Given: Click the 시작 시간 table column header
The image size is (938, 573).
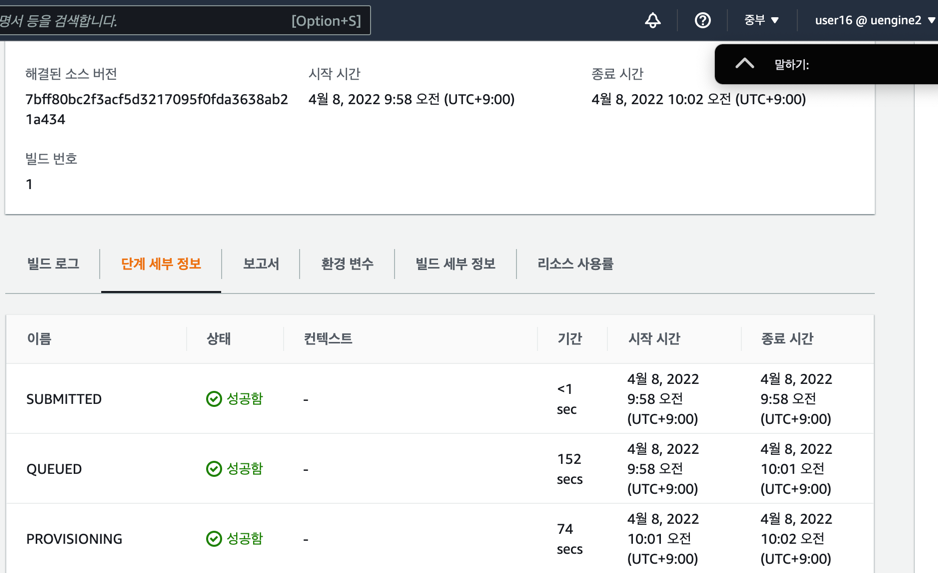Looking at the screenshot, I should [654, 339].
